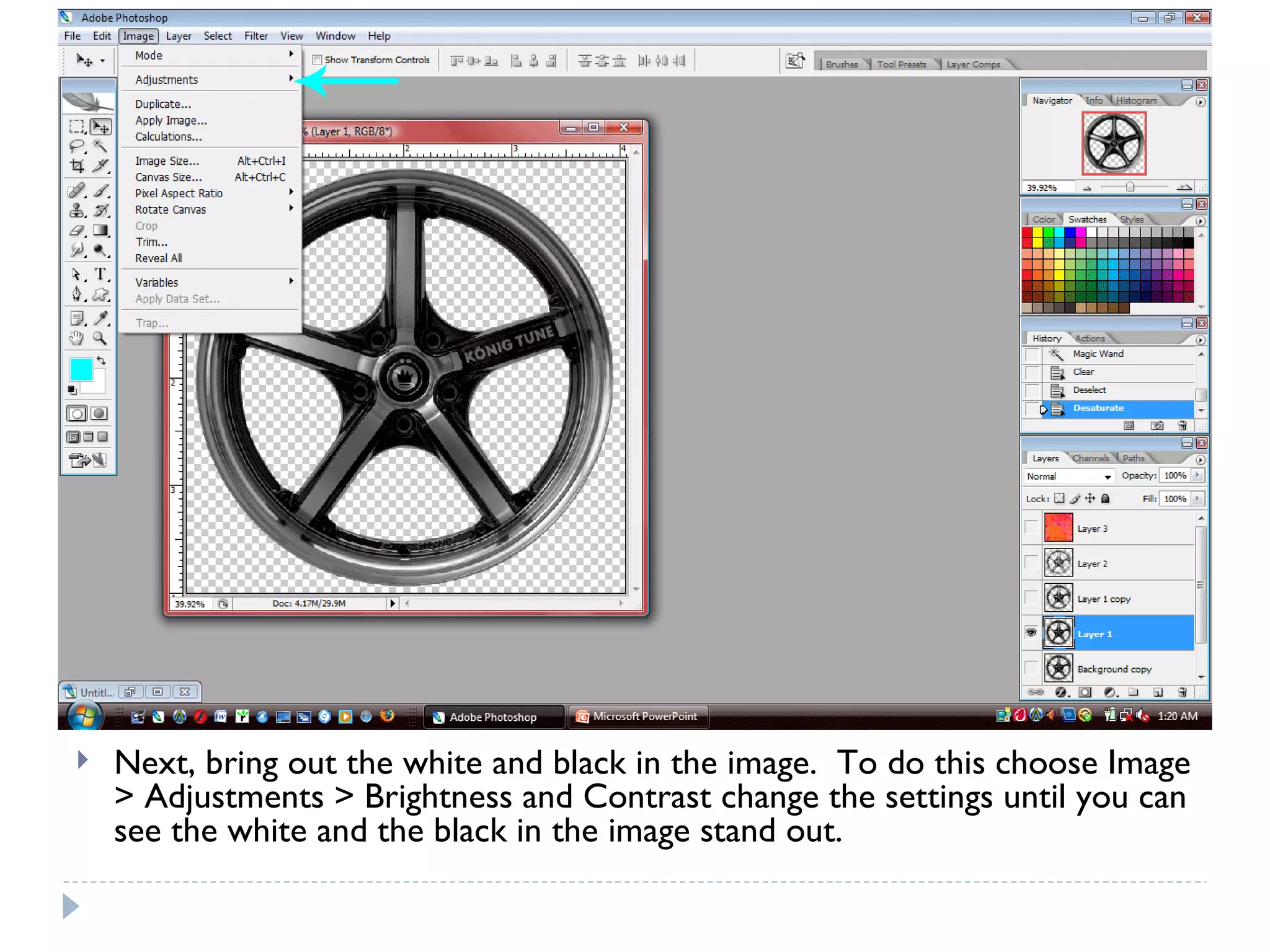Check Show Transform Controls
The height and width of the screenshot is (952, 1270).
point(317,60)
